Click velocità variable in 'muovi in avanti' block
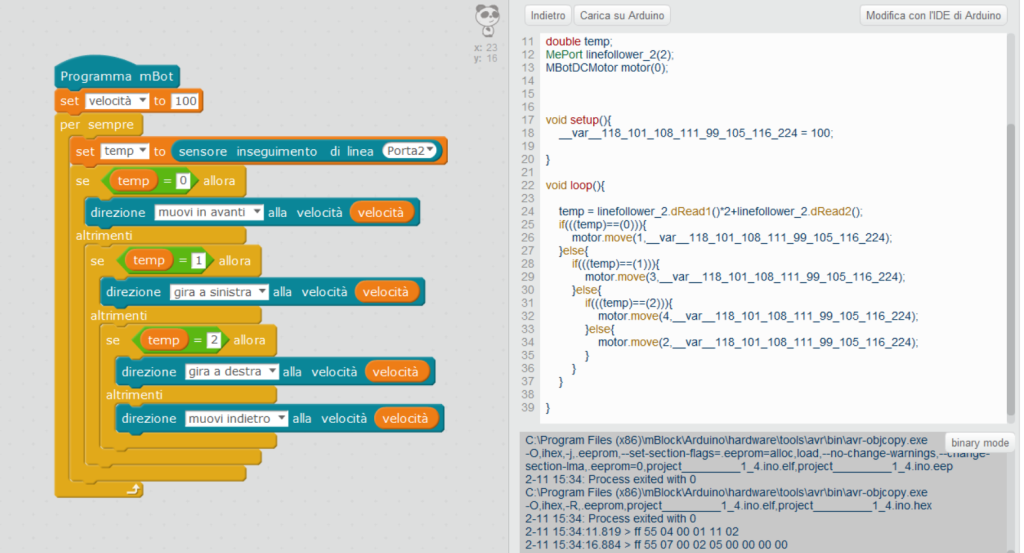 [x=381, y=212]
